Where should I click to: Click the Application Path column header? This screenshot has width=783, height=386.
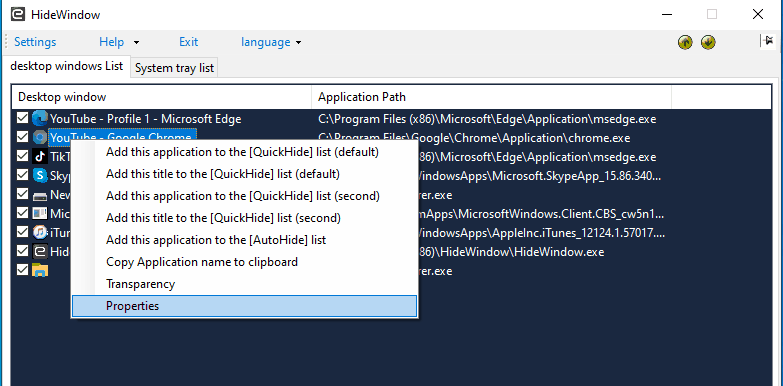pos(491,97)
